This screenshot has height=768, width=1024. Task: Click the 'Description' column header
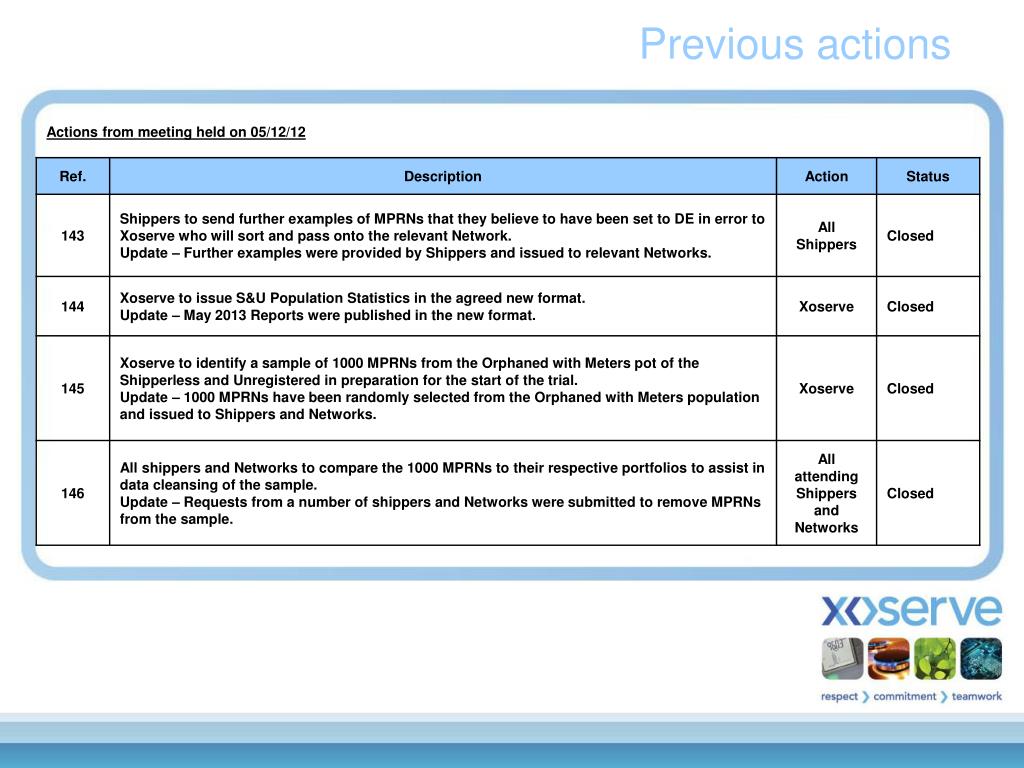coord(443,176)
